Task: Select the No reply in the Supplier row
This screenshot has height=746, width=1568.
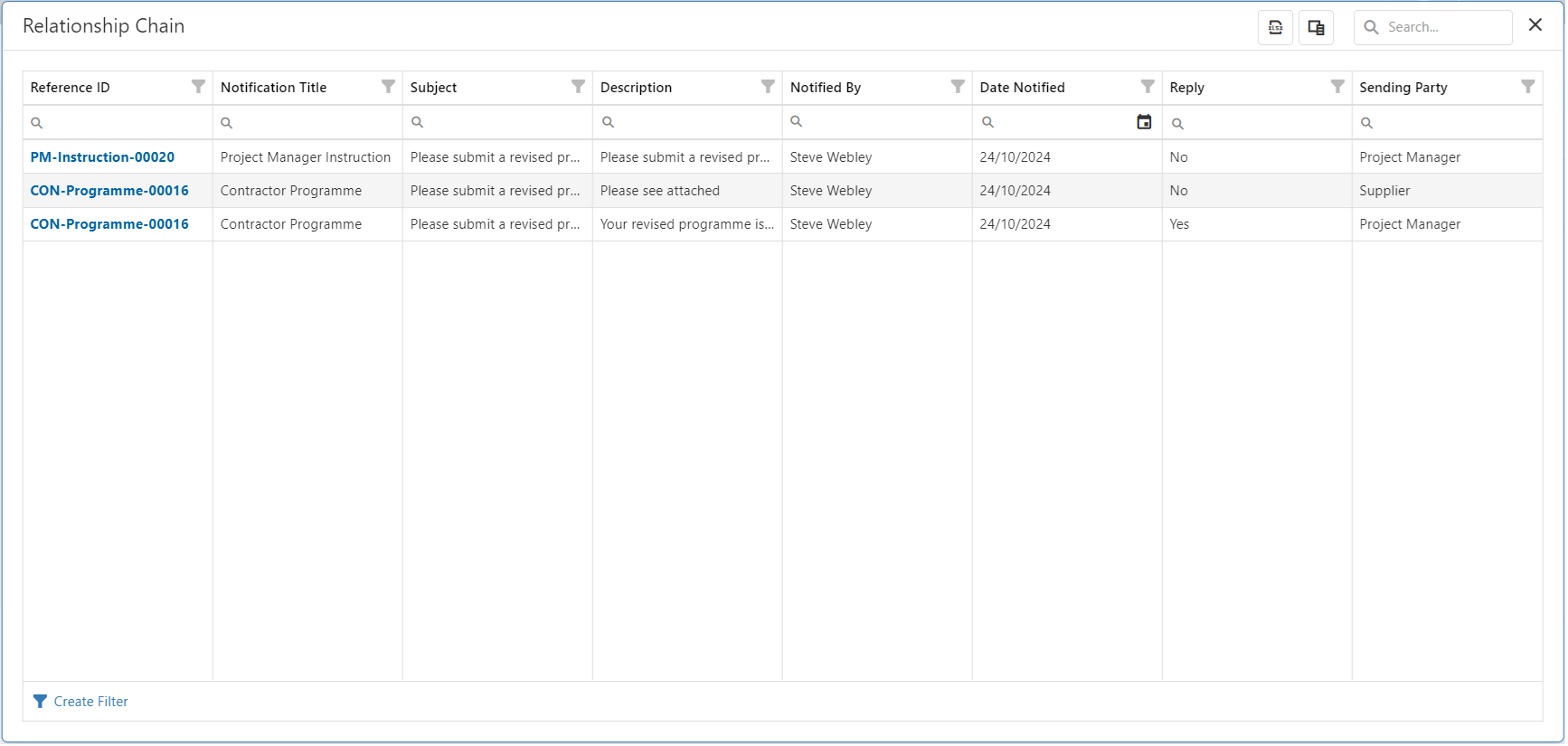Action: click(1257, 191)
